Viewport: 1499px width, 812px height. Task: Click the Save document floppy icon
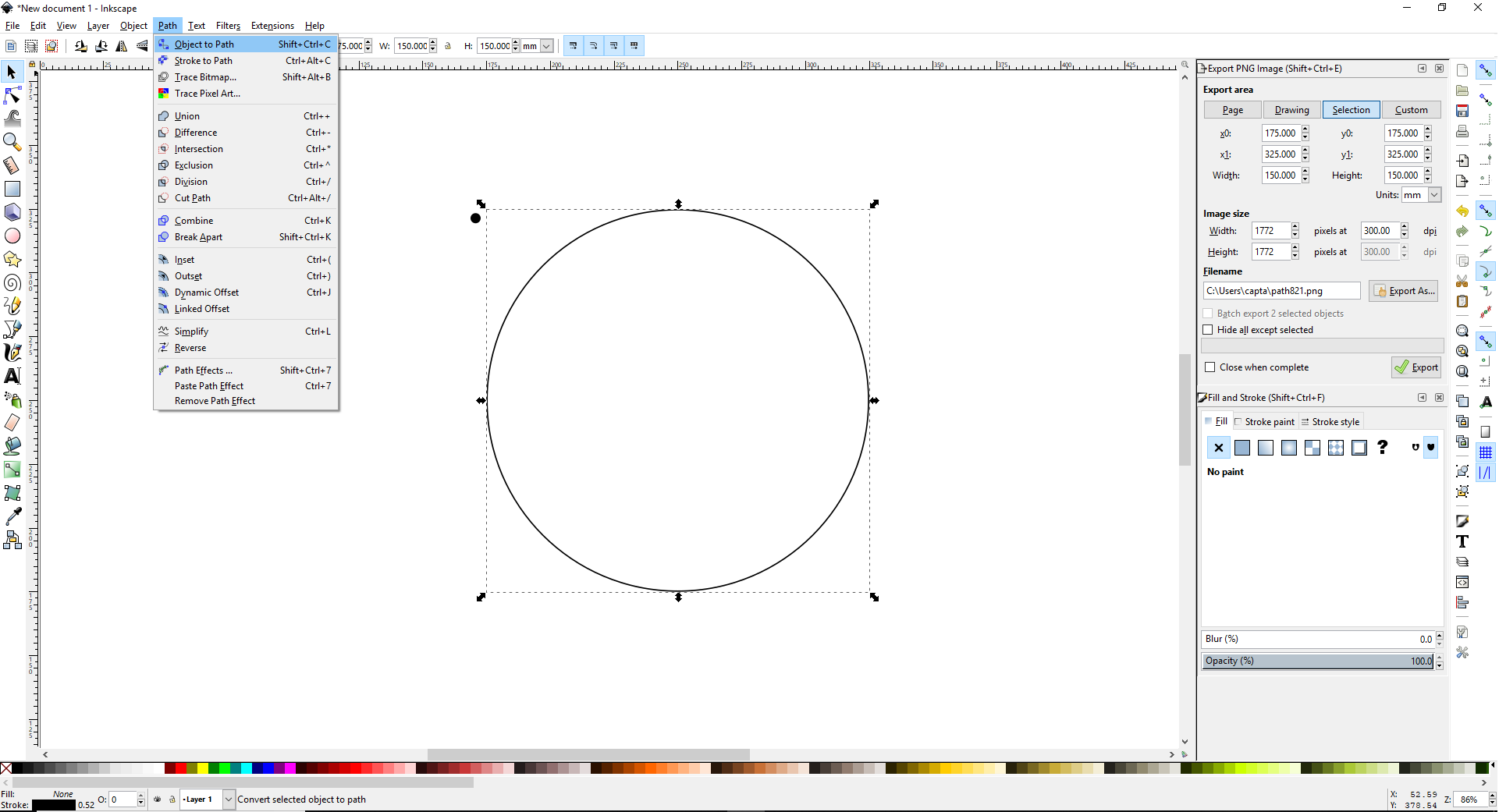click(x=1462, y=111)
